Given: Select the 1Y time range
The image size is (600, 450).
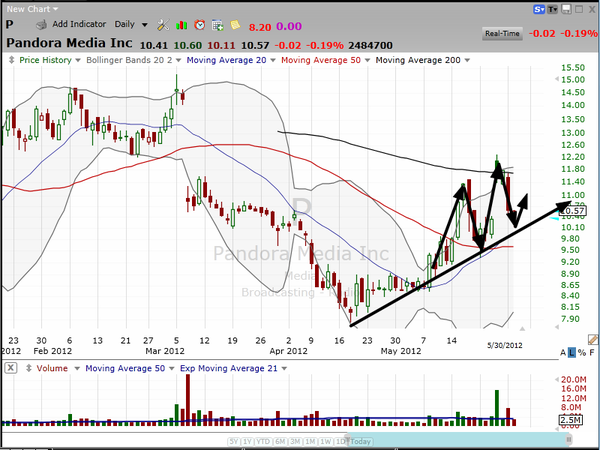Looking at the screenshot, I should point(248,442).
